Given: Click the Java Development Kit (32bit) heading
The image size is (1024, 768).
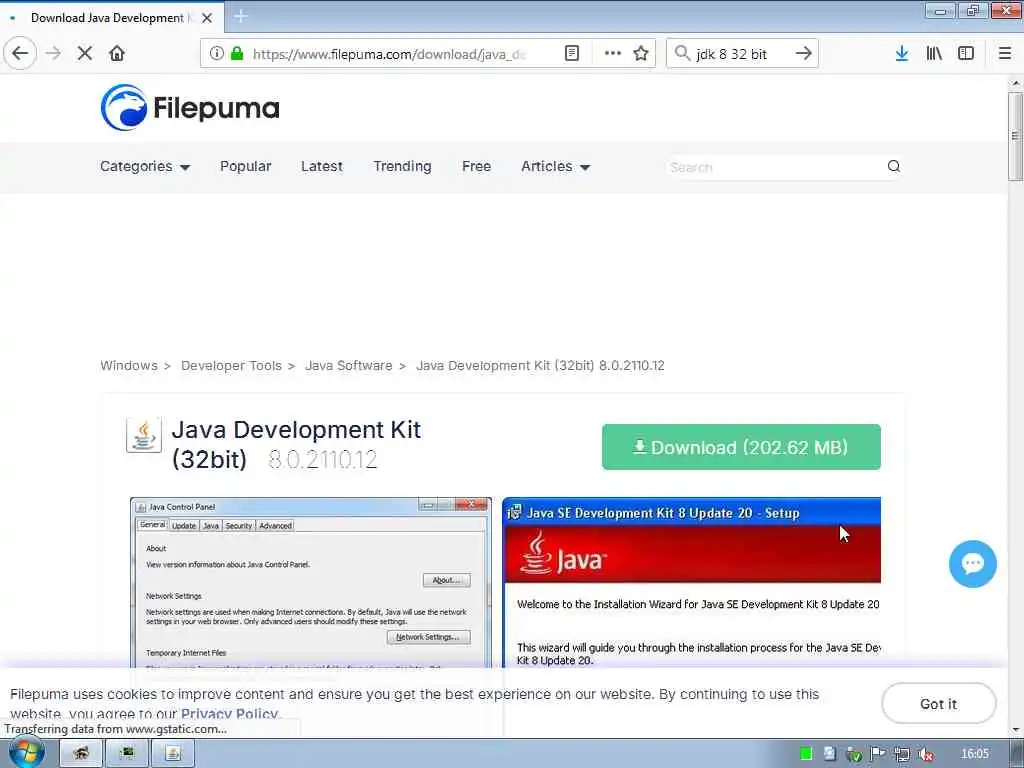Looking at the screenshot, I should pos(296,444).
